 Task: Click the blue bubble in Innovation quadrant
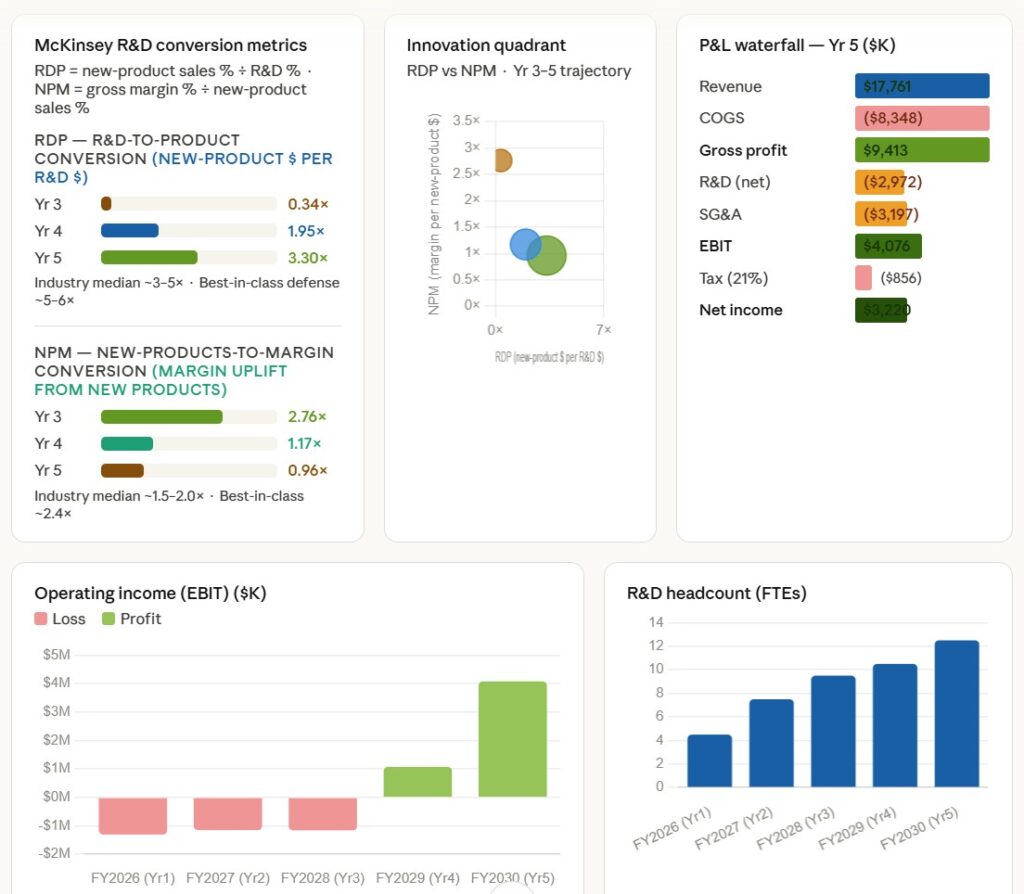click(525, 244)
